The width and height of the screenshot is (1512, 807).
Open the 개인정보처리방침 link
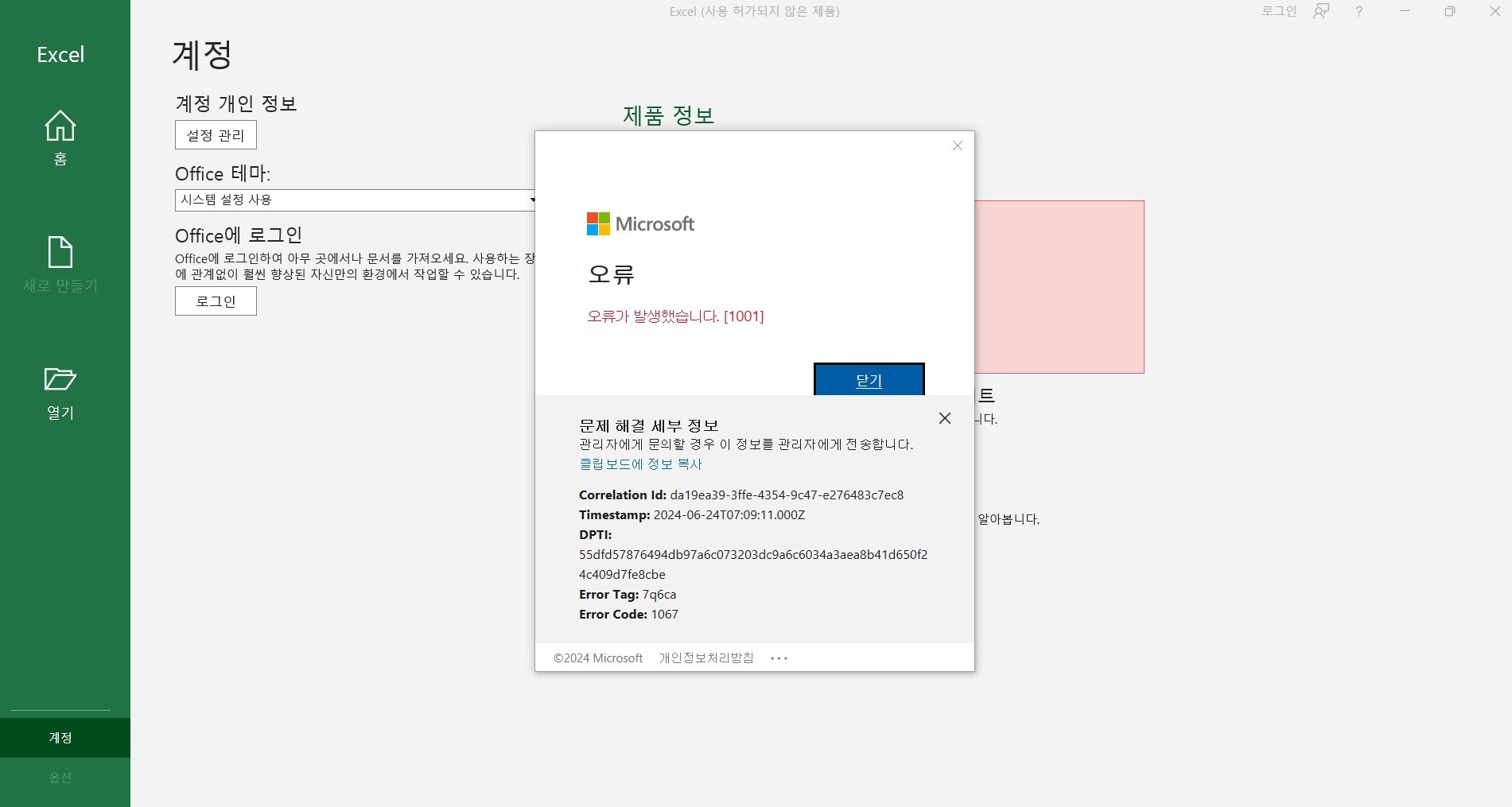click(706, 658)
